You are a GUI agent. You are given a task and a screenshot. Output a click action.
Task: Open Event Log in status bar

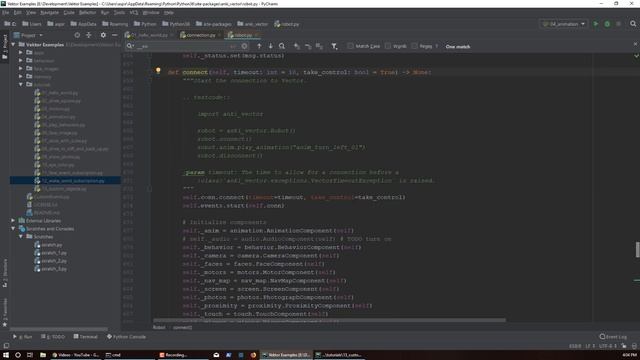[x=613, y=337]
